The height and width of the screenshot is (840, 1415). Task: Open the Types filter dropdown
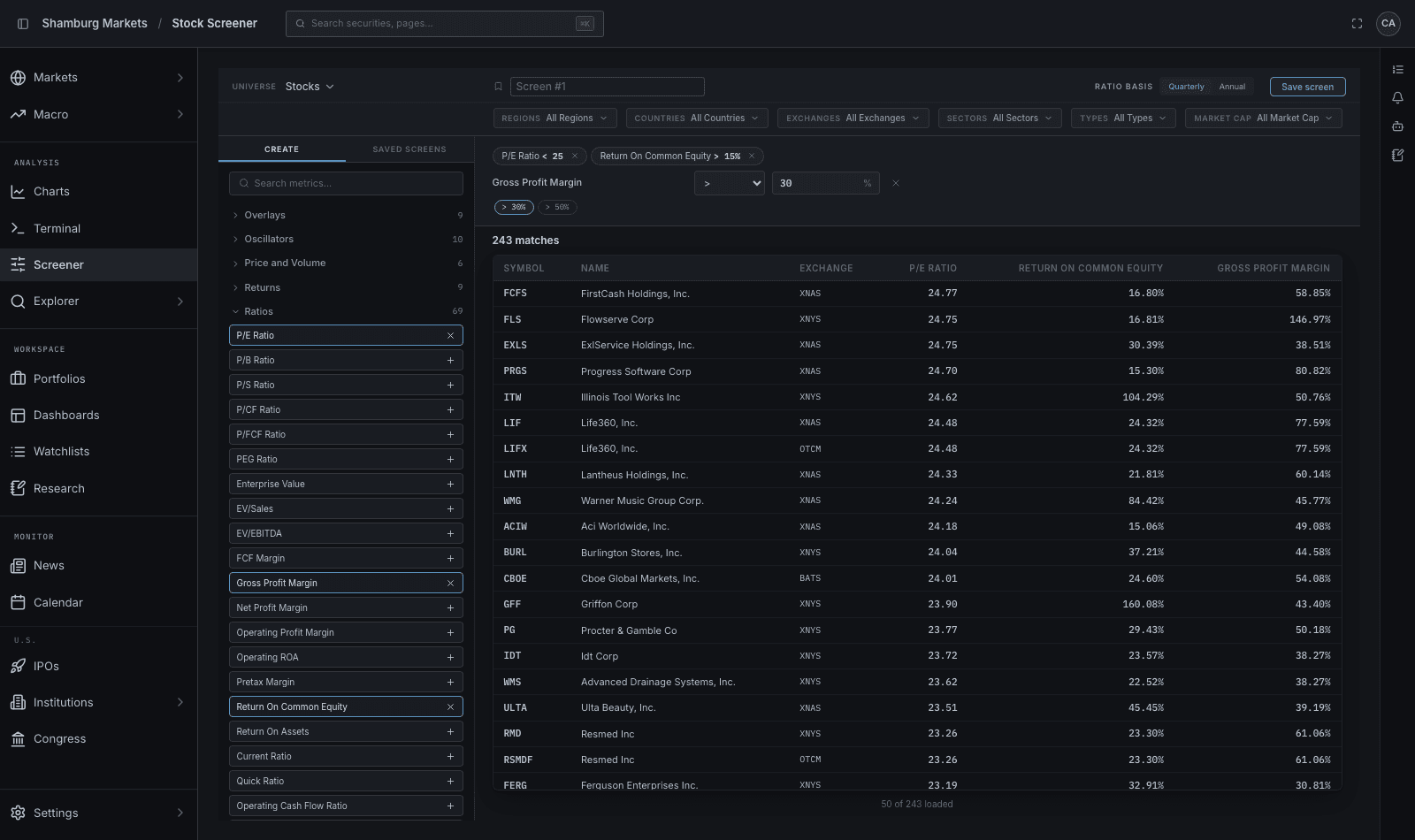pyautogui.click(x=1123, y=118)
